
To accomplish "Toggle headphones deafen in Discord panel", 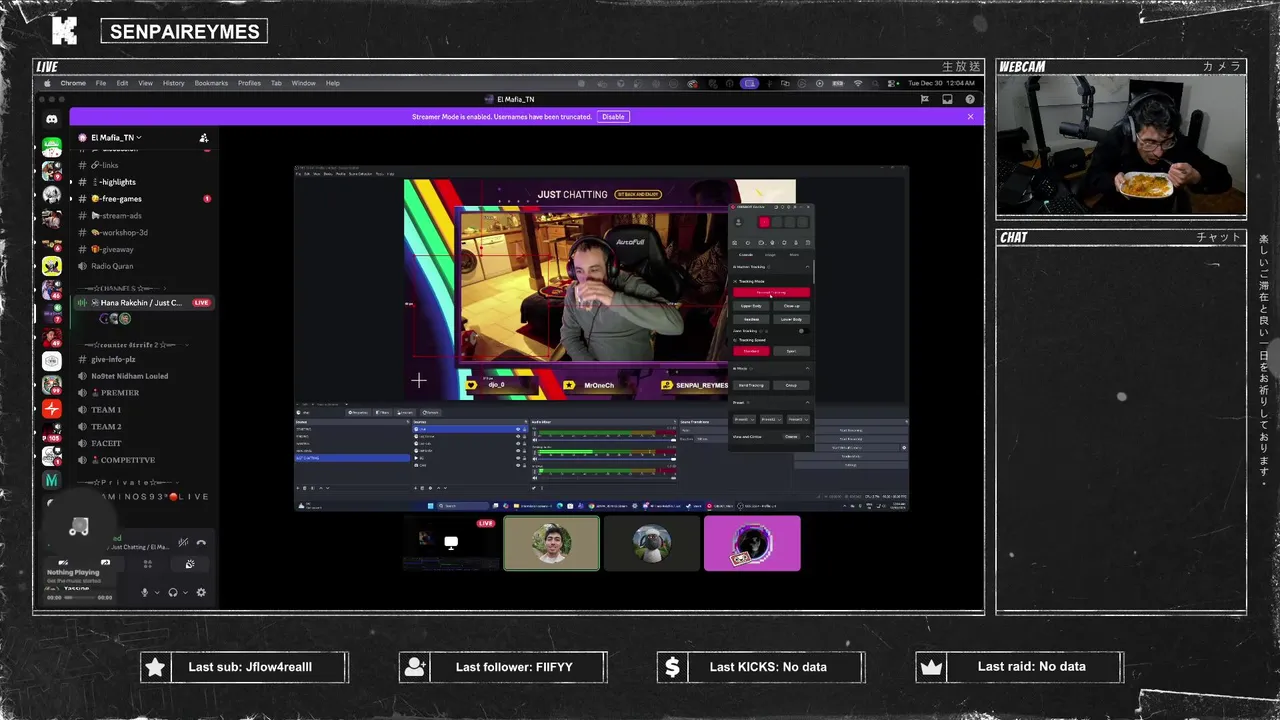I will (173, 592).
